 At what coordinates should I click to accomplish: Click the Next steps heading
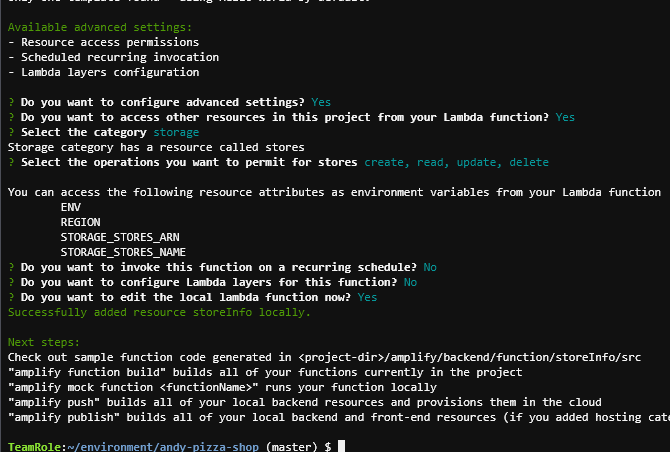coord(40,342)
